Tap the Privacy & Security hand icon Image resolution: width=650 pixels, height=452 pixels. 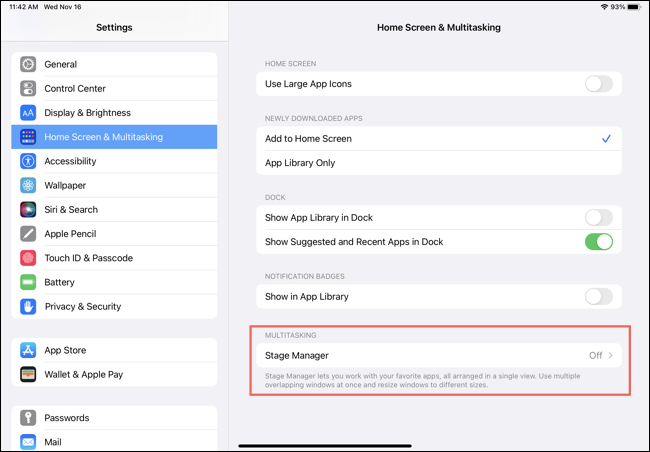[28, 306]
